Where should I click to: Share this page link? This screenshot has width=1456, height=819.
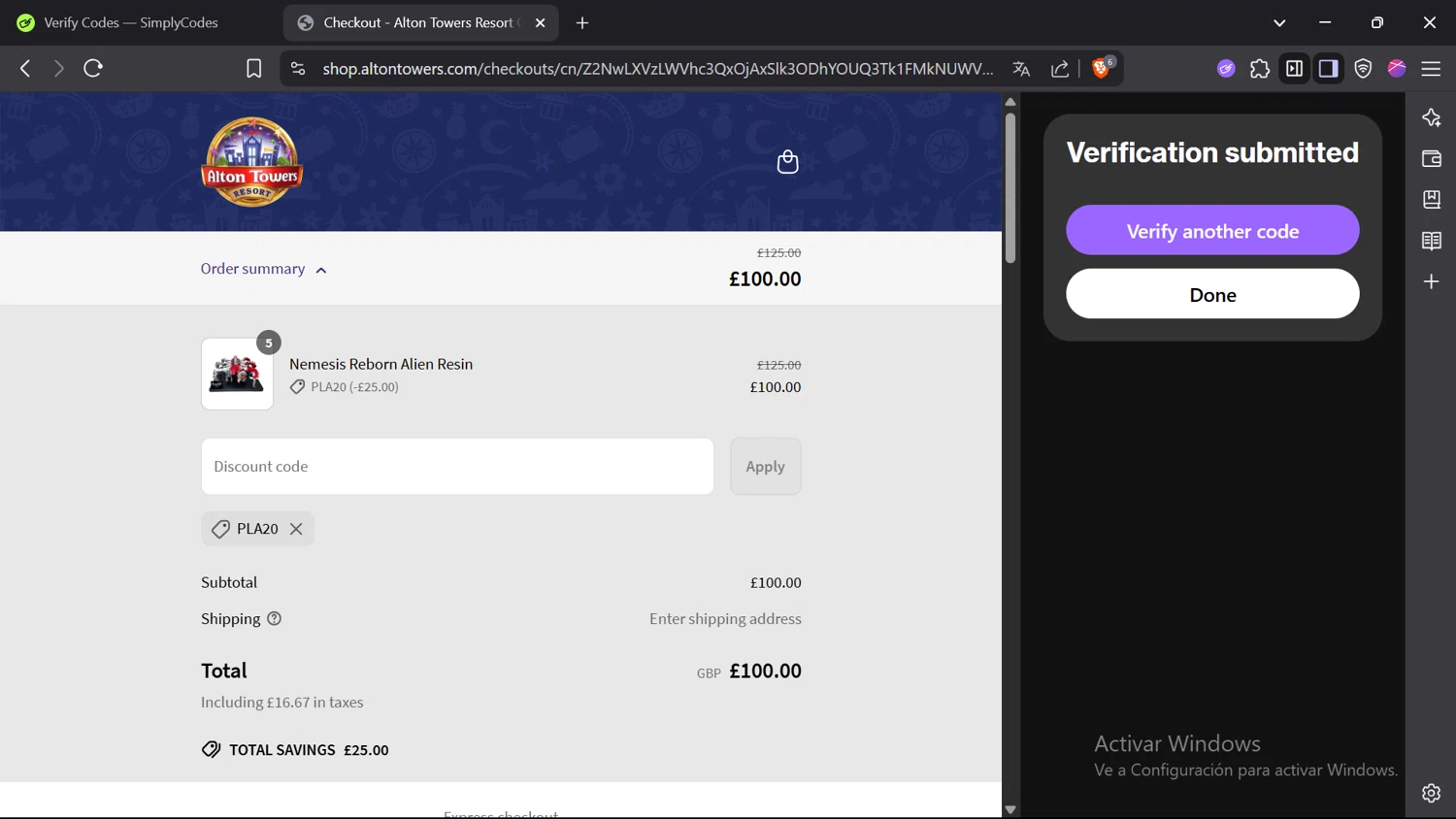(x=1060, y=69)
